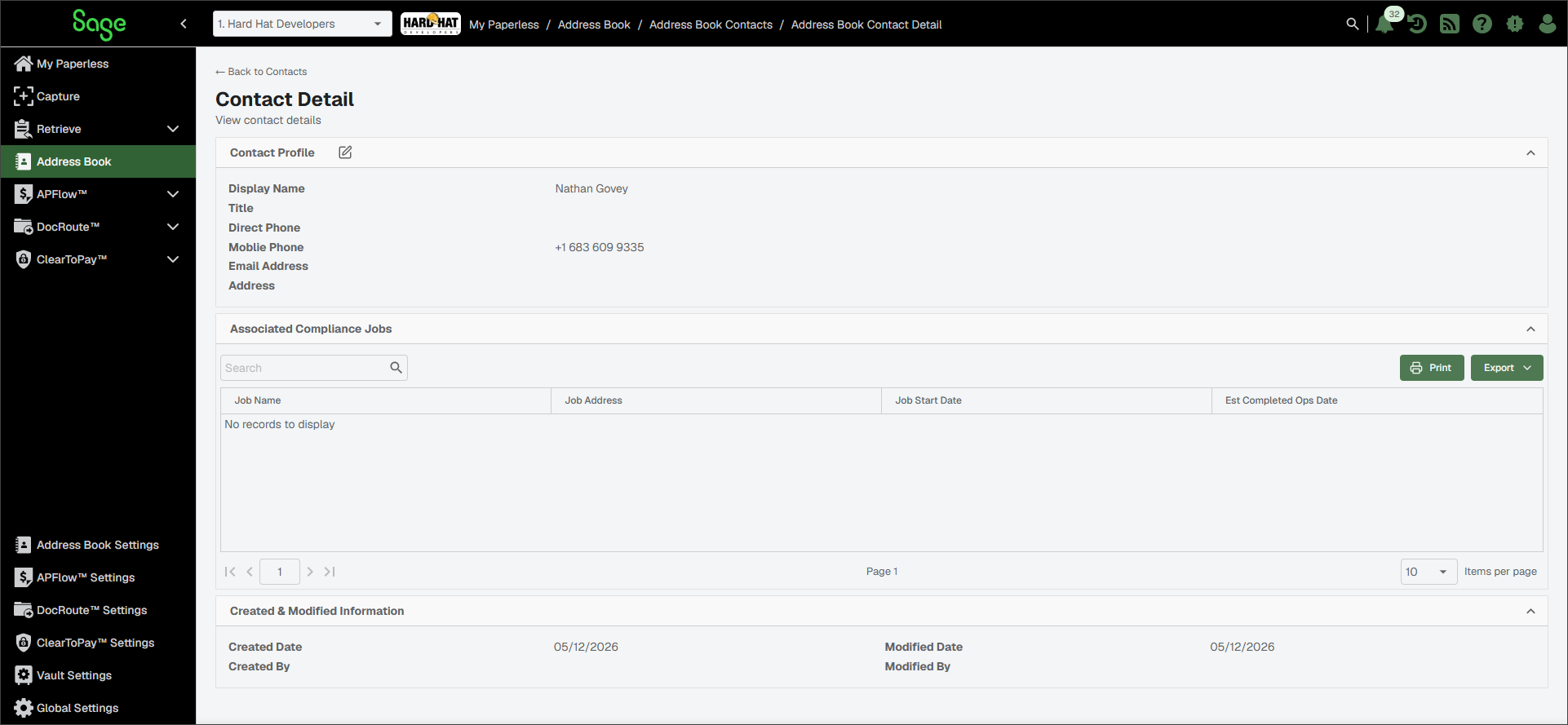
Task: Click the Capture icon in sidebar
Action: pos(24,96)
